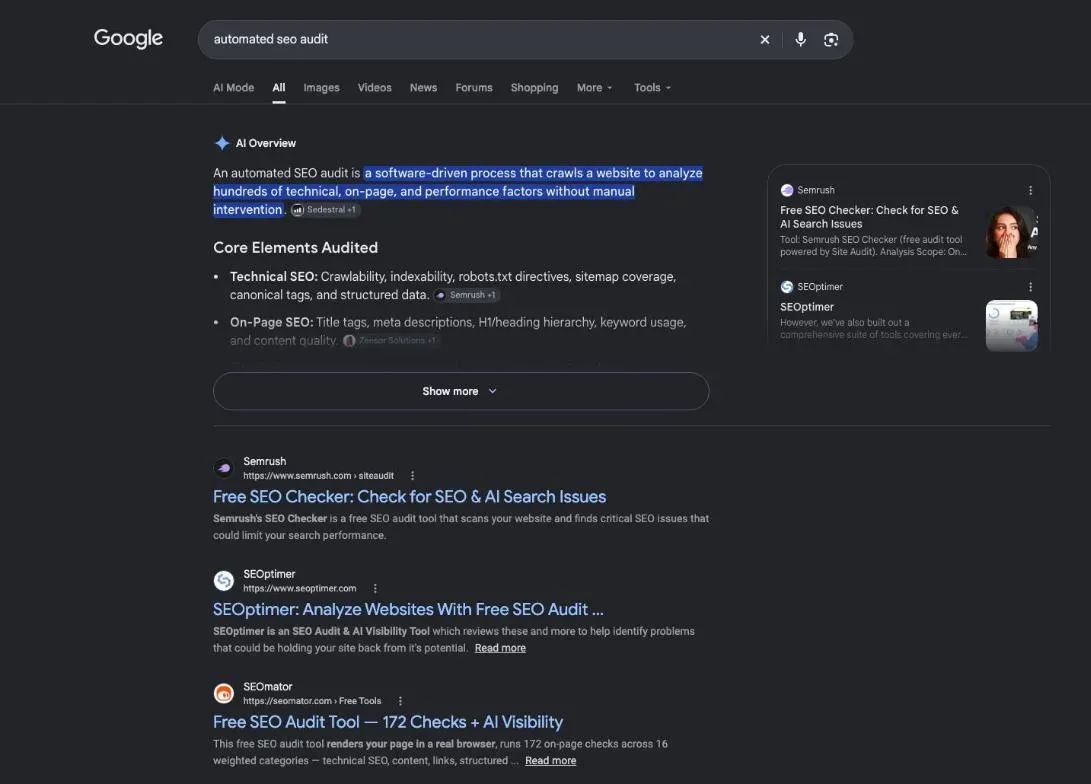Click the Semrush favicon in the search results

(x=223, y=468)
